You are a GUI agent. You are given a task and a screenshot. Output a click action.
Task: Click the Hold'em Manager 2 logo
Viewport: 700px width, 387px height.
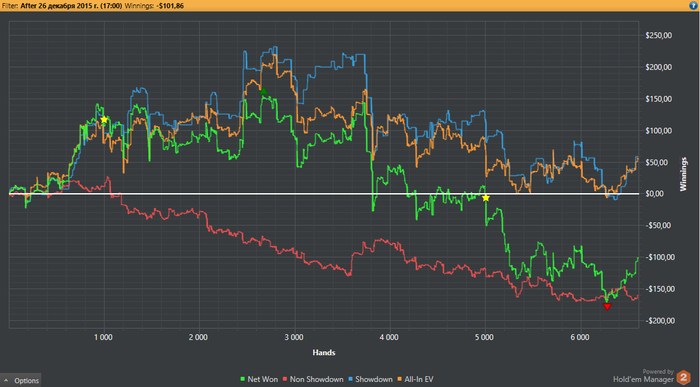coord(683,378)
